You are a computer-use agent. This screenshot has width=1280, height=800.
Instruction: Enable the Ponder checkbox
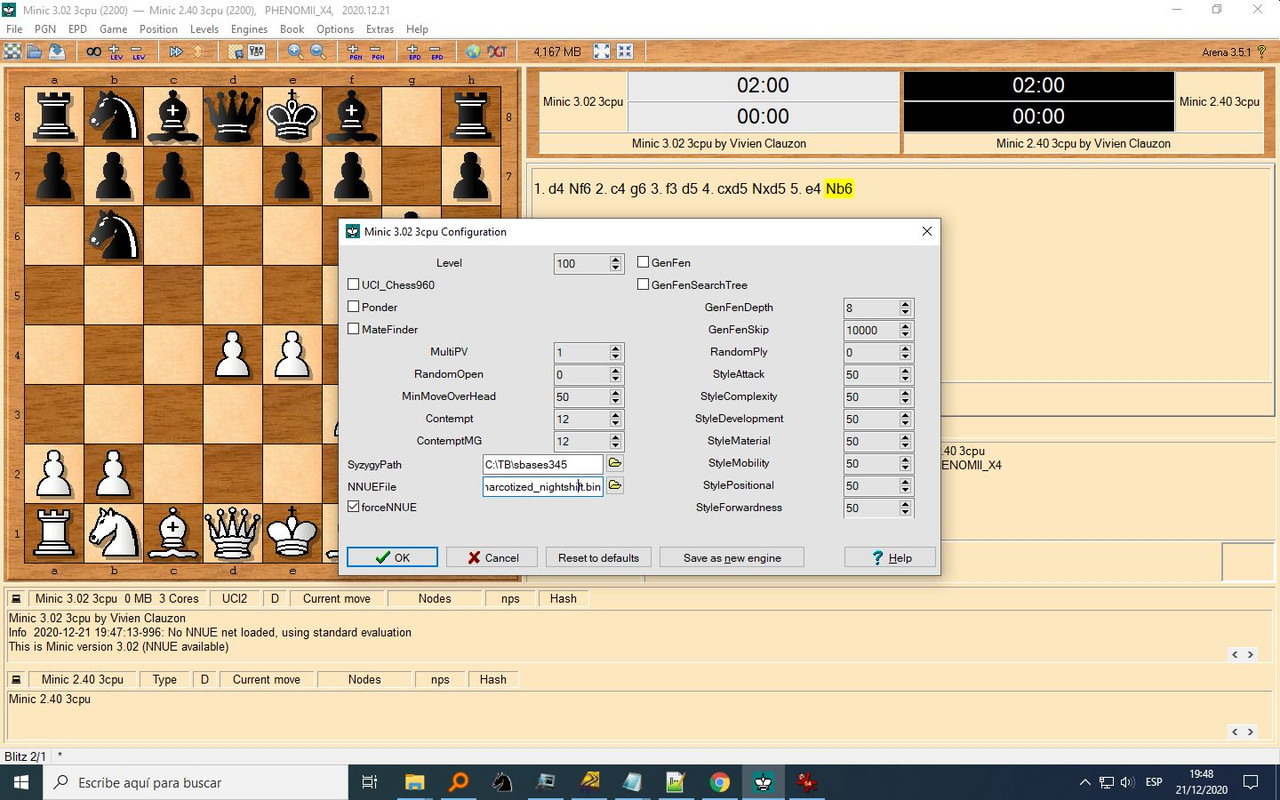(x=353, y=307)
